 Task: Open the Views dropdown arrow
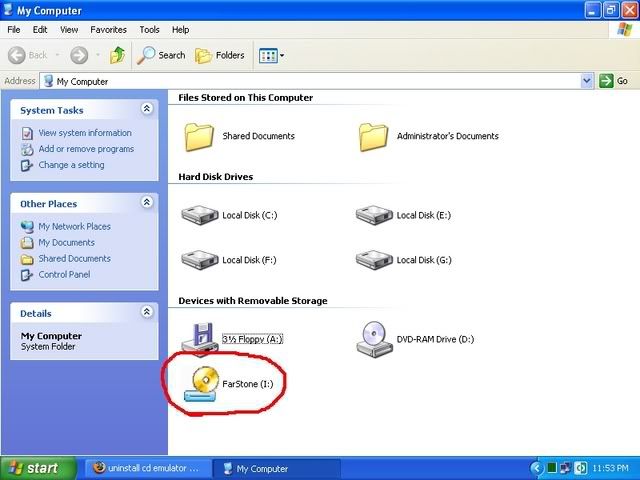coord(282,56)
